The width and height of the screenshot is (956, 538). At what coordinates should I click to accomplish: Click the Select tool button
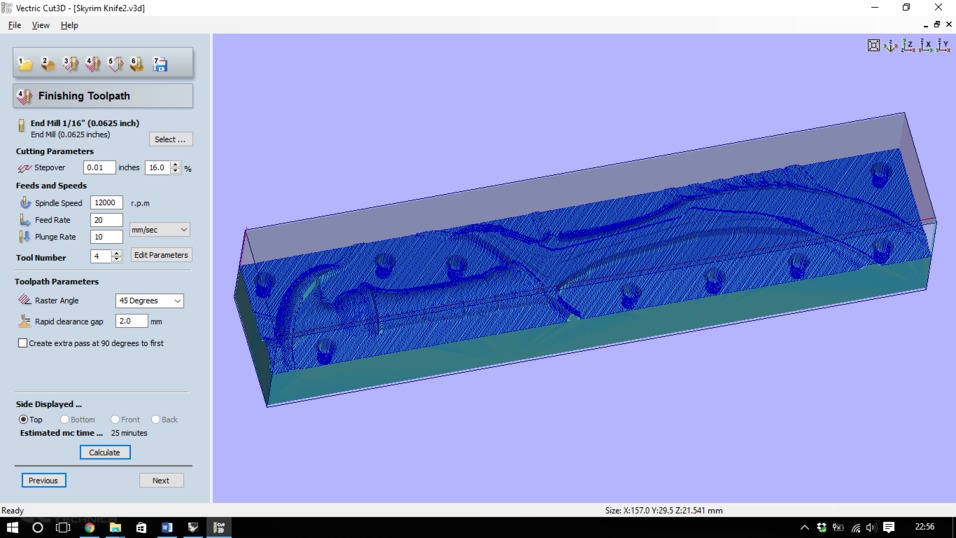pos(170,139)
